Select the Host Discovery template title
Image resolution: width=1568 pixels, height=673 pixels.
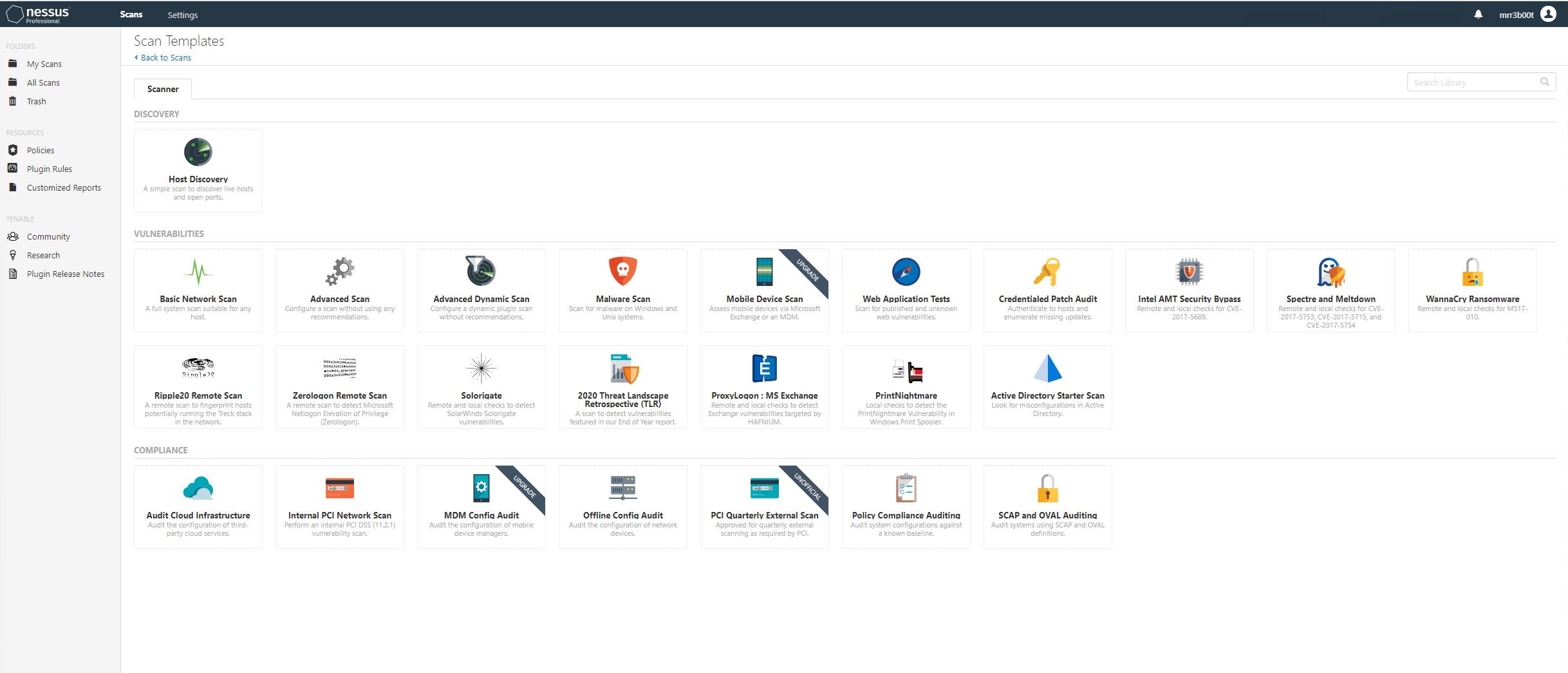pos(198,179)
